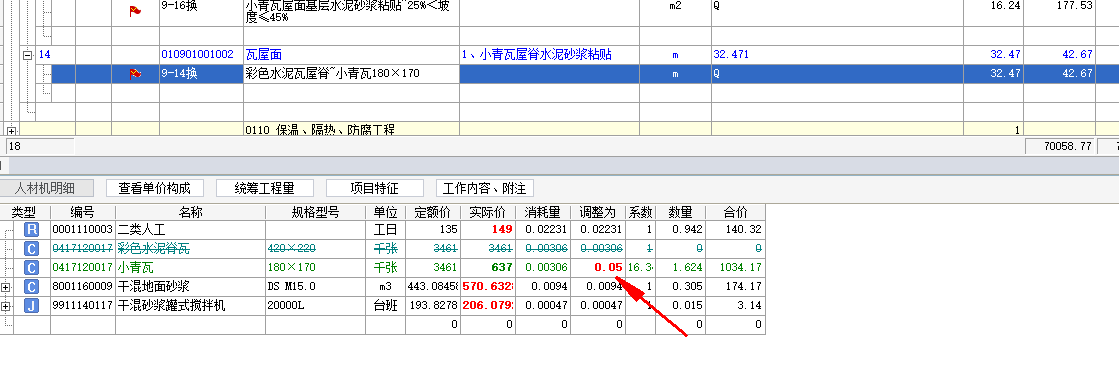Click the C type icon for 干混地面砂浆
The image size is (1119, 381).
coord(31,287)
